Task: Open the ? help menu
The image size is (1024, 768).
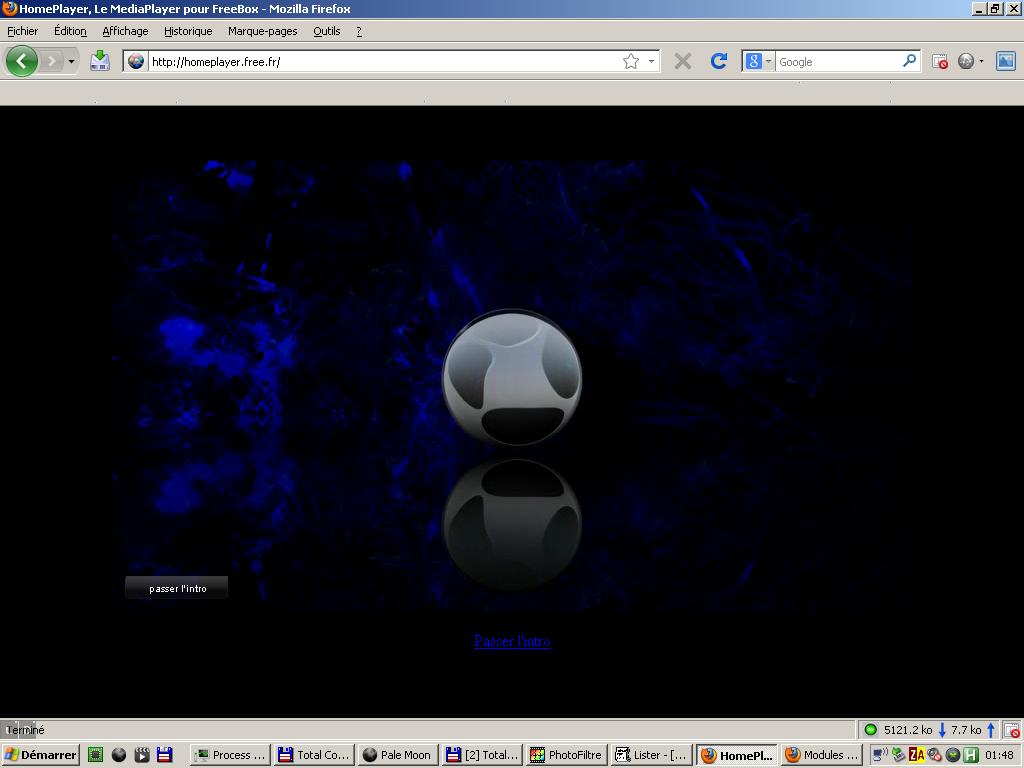Action: tap(359, 31)
